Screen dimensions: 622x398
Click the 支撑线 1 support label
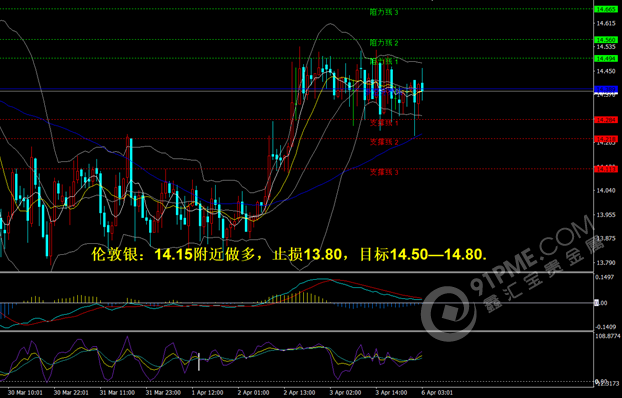coord(384,123)
